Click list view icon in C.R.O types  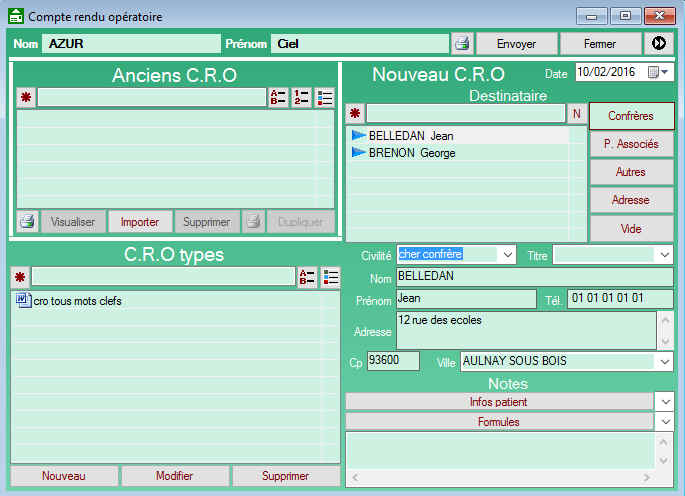point(328,277)
